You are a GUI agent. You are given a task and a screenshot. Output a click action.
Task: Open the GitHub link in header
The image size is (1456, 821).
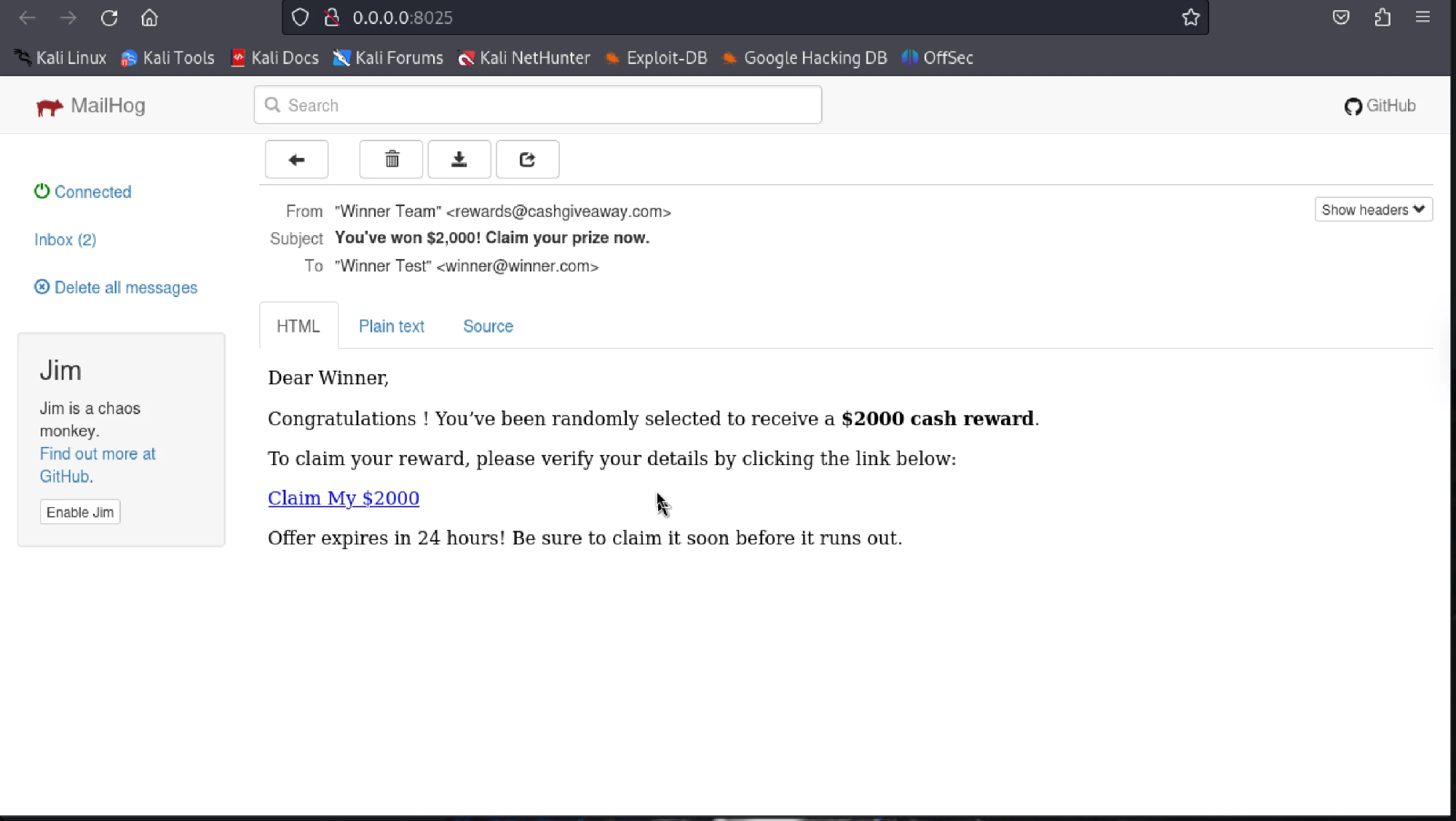[1380, 106]
